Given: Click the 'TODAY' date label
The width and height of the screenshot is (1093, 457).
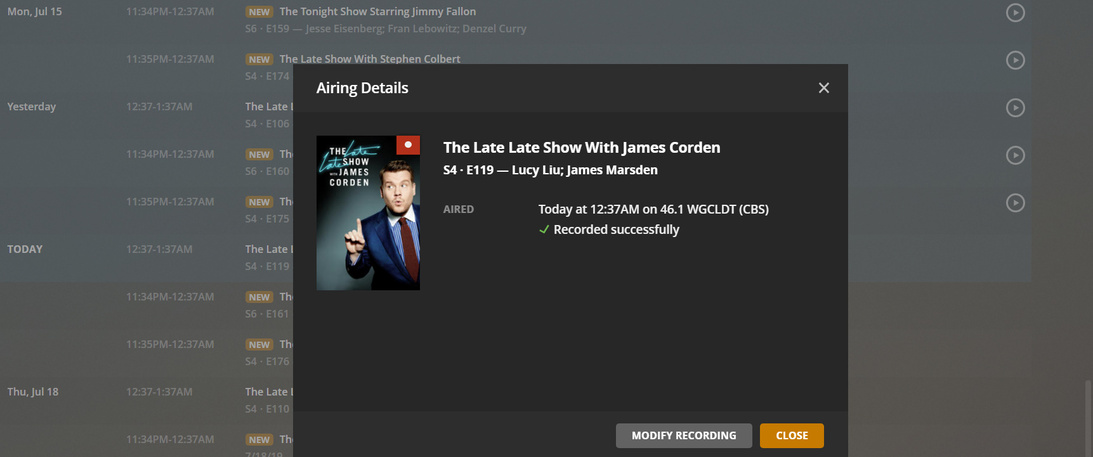Looking at the screenshot, I should tap(25, 249).
